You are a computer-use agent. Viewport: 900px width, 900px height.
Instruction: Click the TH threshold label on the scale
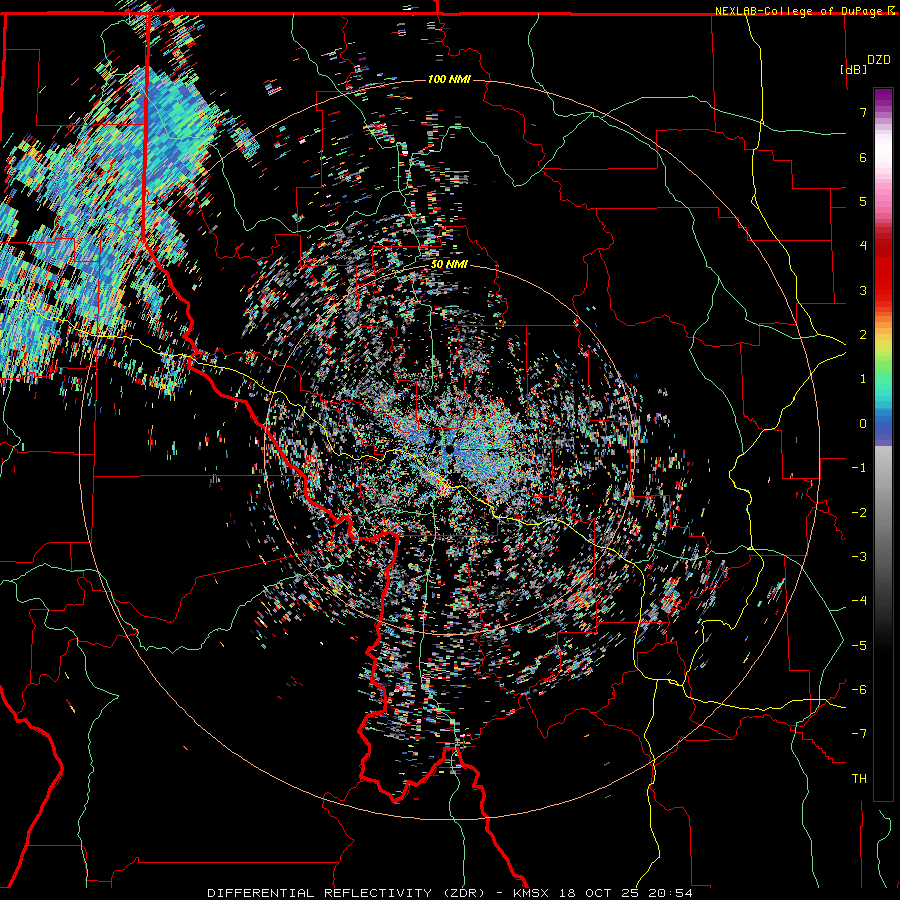[x=859, y=779]
